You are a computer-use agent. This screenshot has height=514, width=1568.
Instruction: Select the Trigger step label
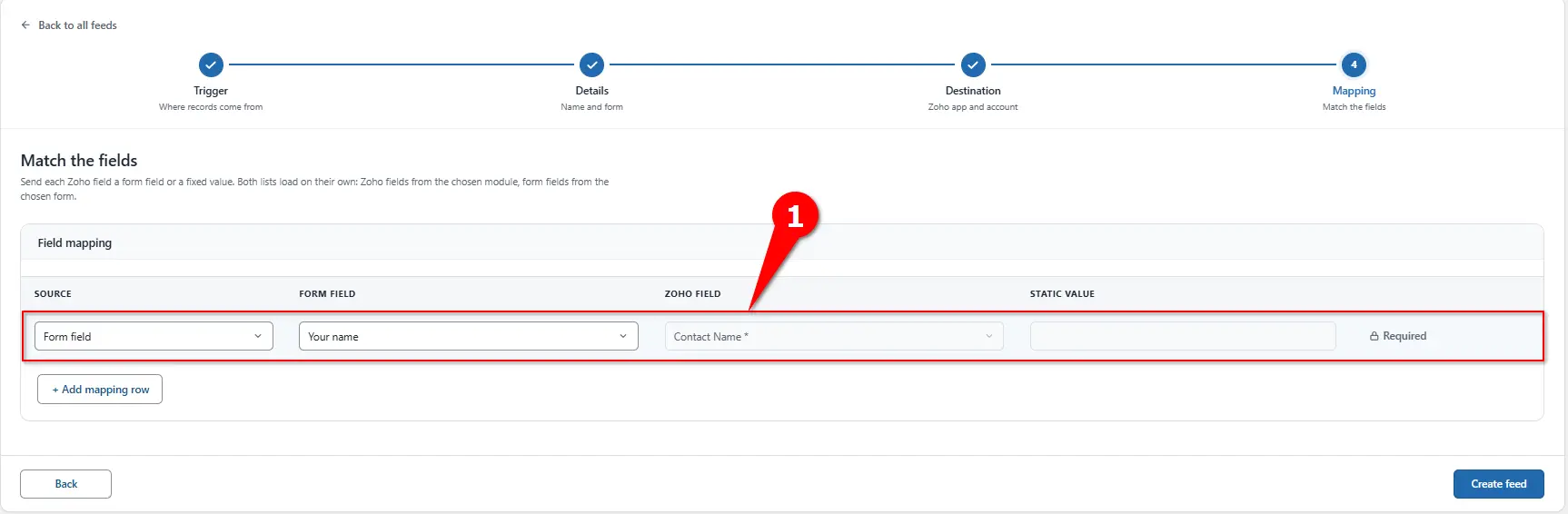pyautogui.click(x=211, y=91)
